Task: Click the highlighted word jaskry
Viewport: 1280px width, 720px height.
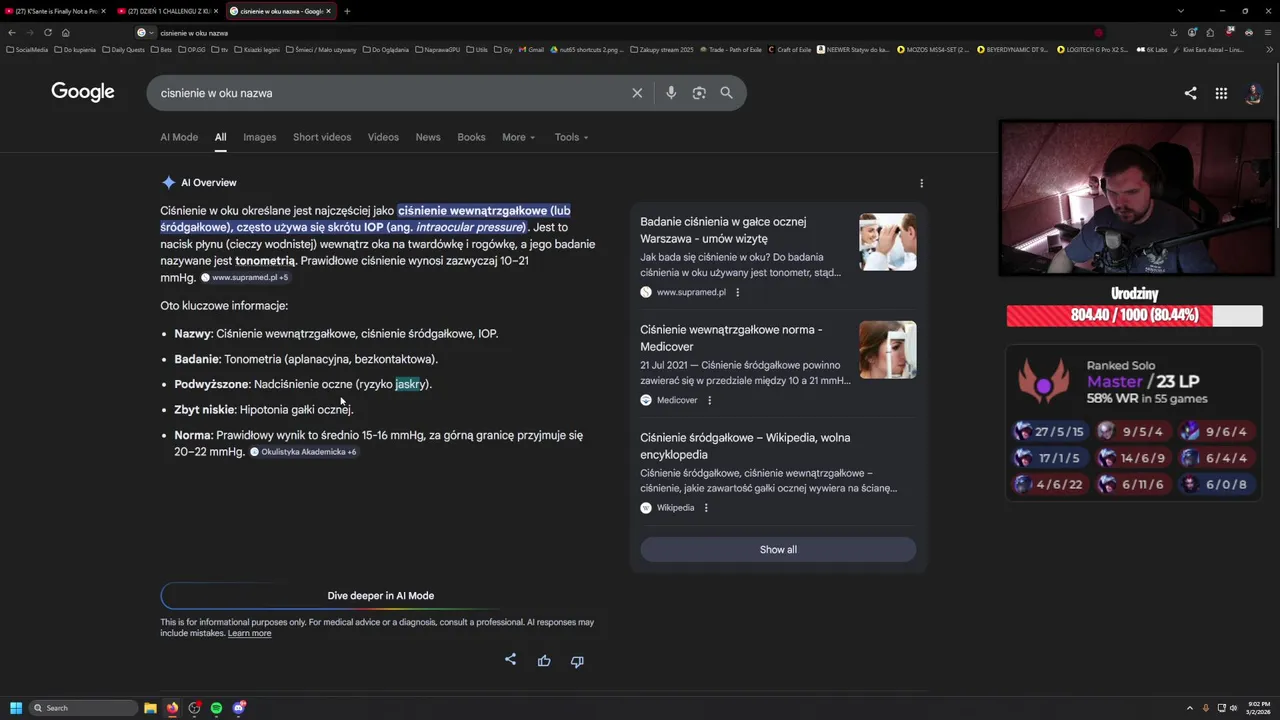Action: click(410, 384)
